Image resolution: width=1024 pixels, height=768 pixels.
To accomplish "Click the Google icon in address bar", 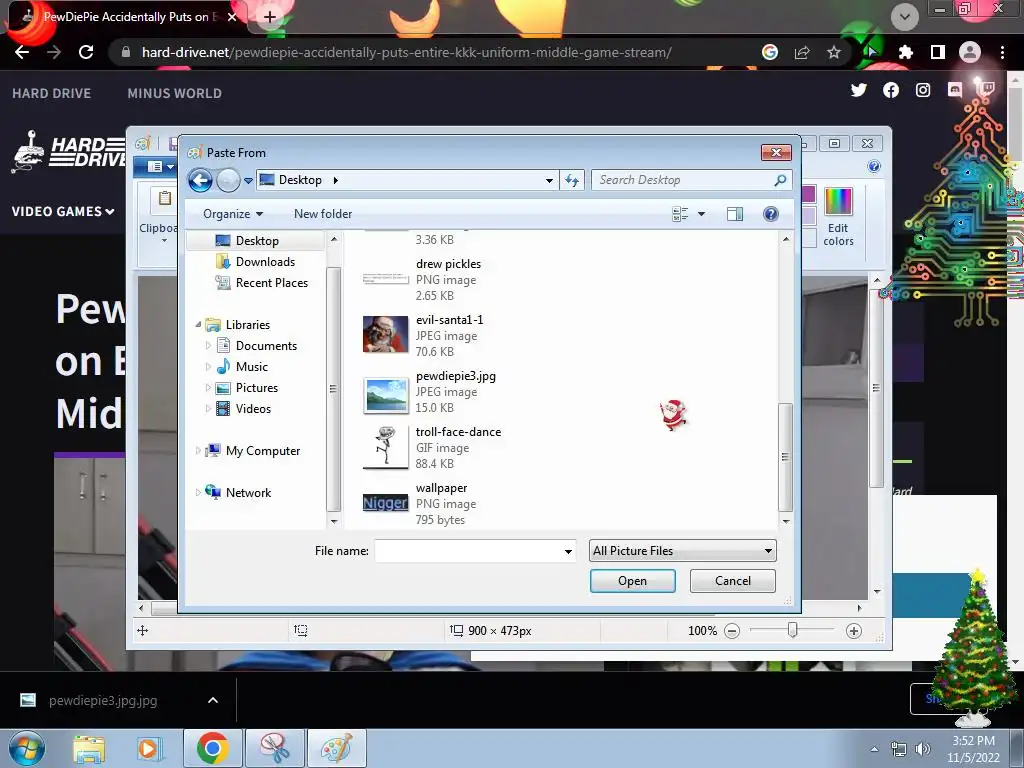I will [770, 52].
